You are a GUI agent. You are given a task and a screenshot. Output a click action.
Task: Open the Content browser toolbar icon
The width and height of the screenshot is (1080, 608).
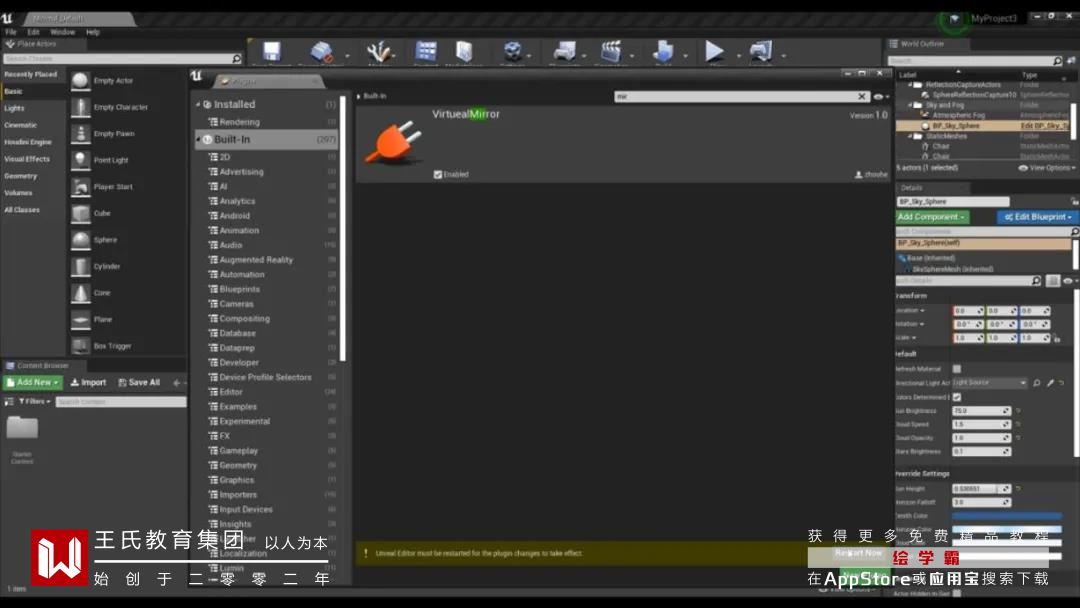pyautogui.click(x=426, y=52)
